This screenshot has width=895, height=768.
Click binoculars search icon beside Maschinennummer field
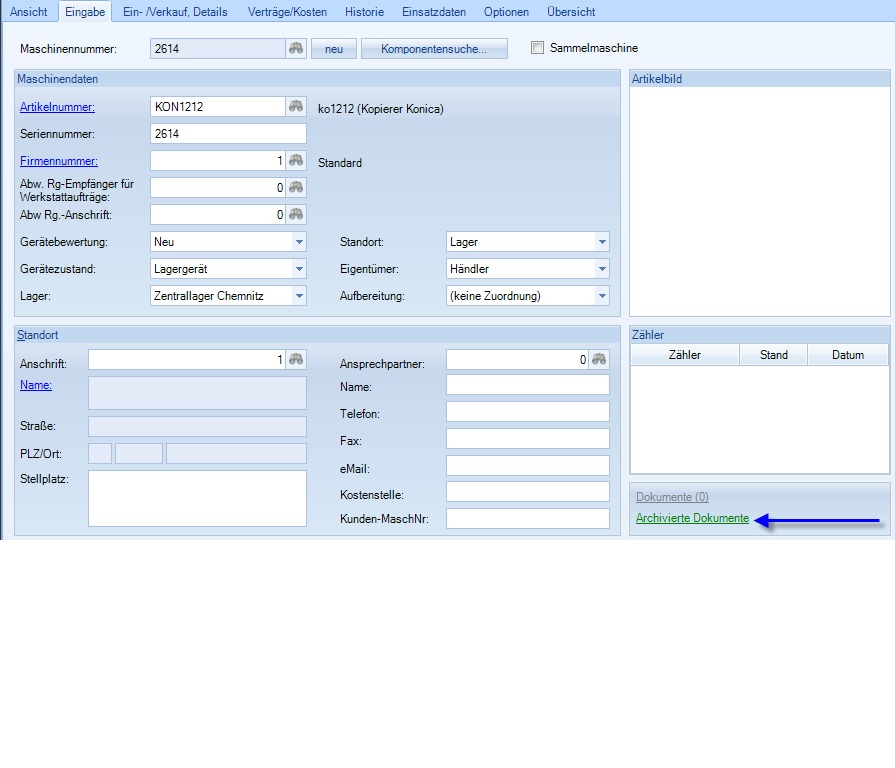(x=295, y=48)
